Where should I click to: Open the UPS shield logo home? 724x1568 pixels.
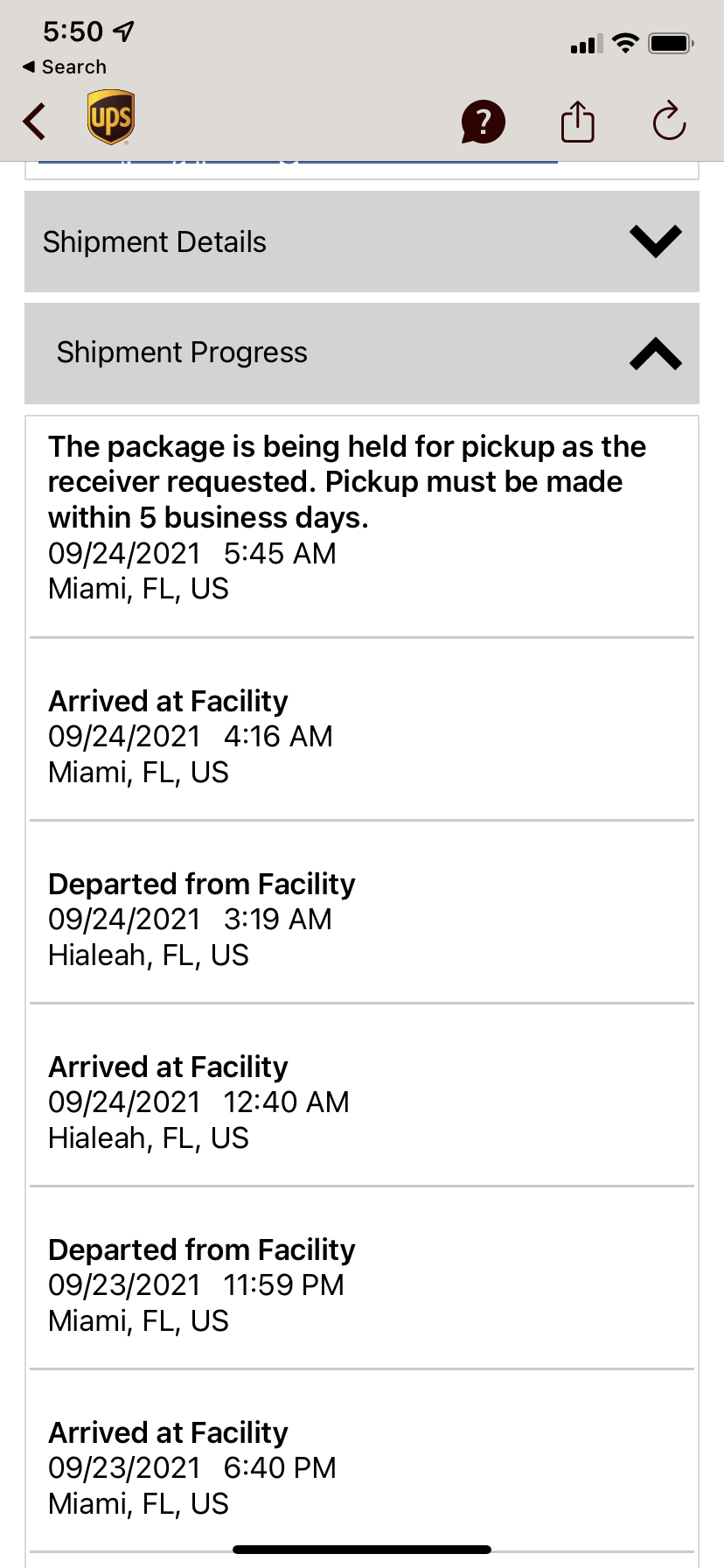pos(111,117)
